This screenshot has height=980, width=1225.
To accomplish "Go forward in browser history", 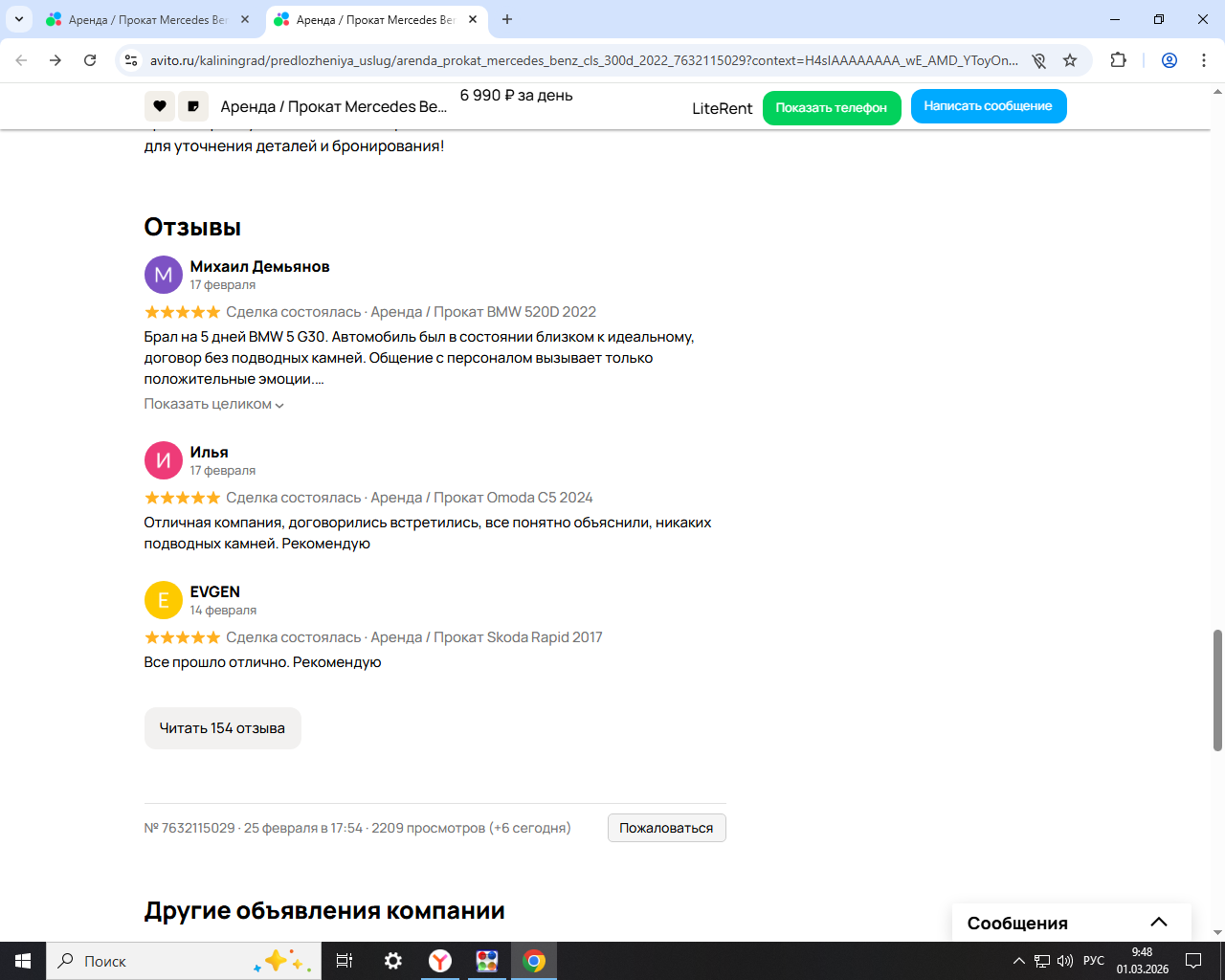I will click(56, 60).
